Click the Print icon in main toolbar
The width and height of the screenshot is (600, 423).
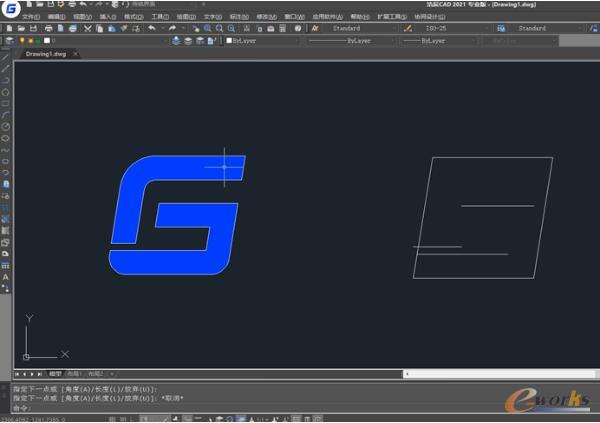coord(48,28)
